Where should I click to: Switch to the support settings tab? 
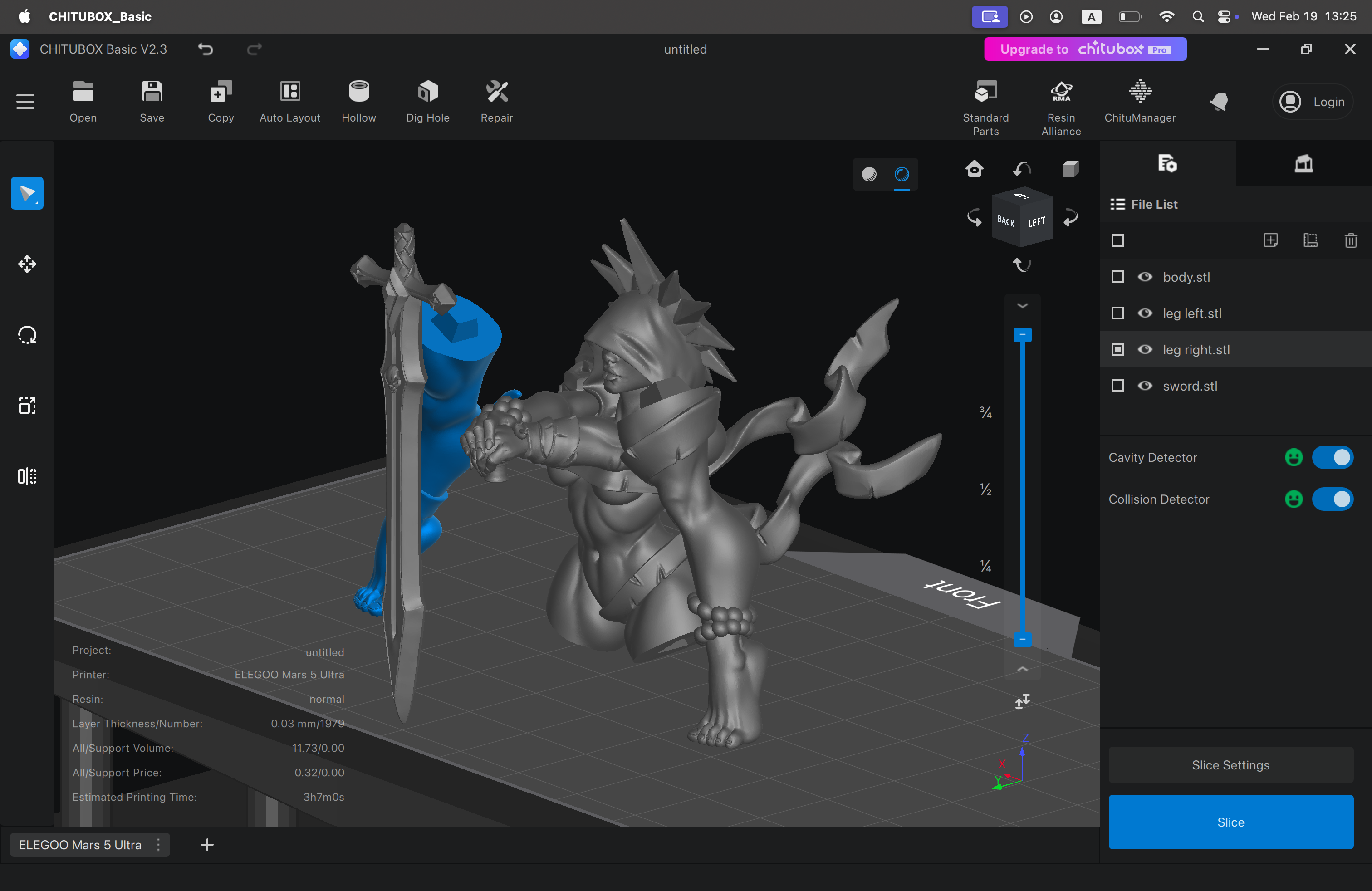[1303, 164]
